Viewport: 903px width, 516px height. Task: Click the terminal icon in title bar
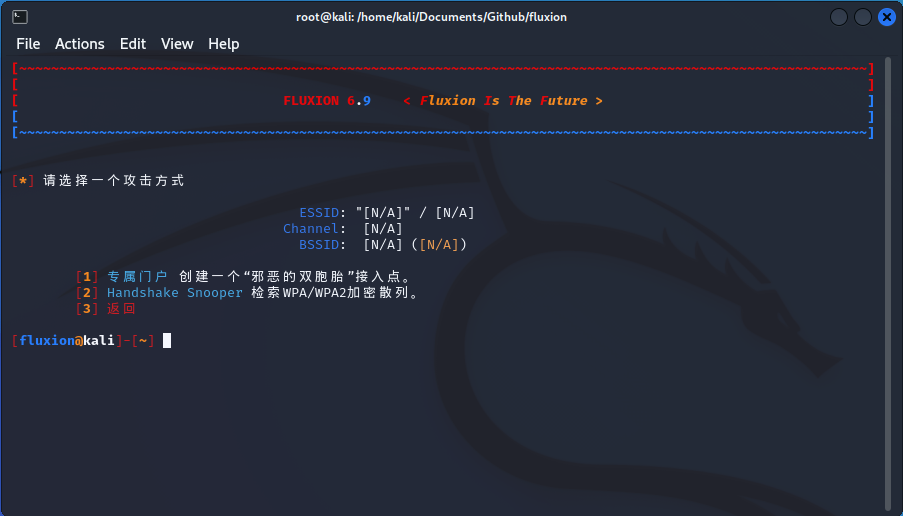pos(20,17)
